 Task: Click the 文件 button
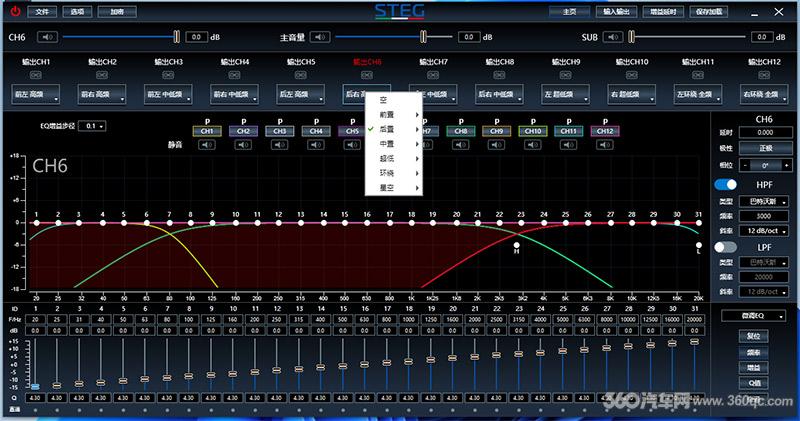click(x=42, y=11)
